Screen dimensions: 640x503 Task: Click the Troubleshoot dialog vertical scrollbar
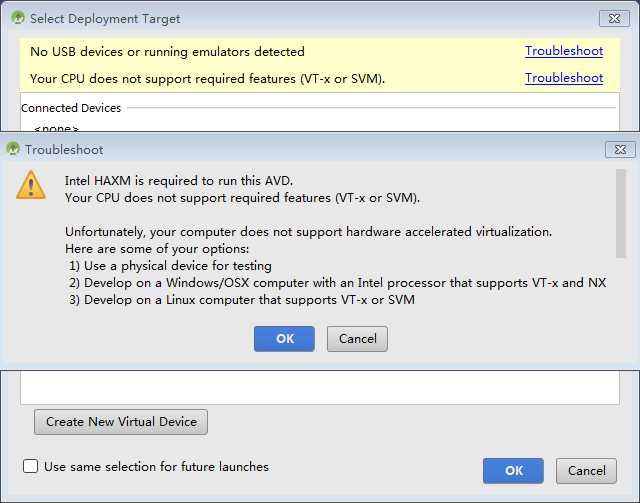click(620, 214)
